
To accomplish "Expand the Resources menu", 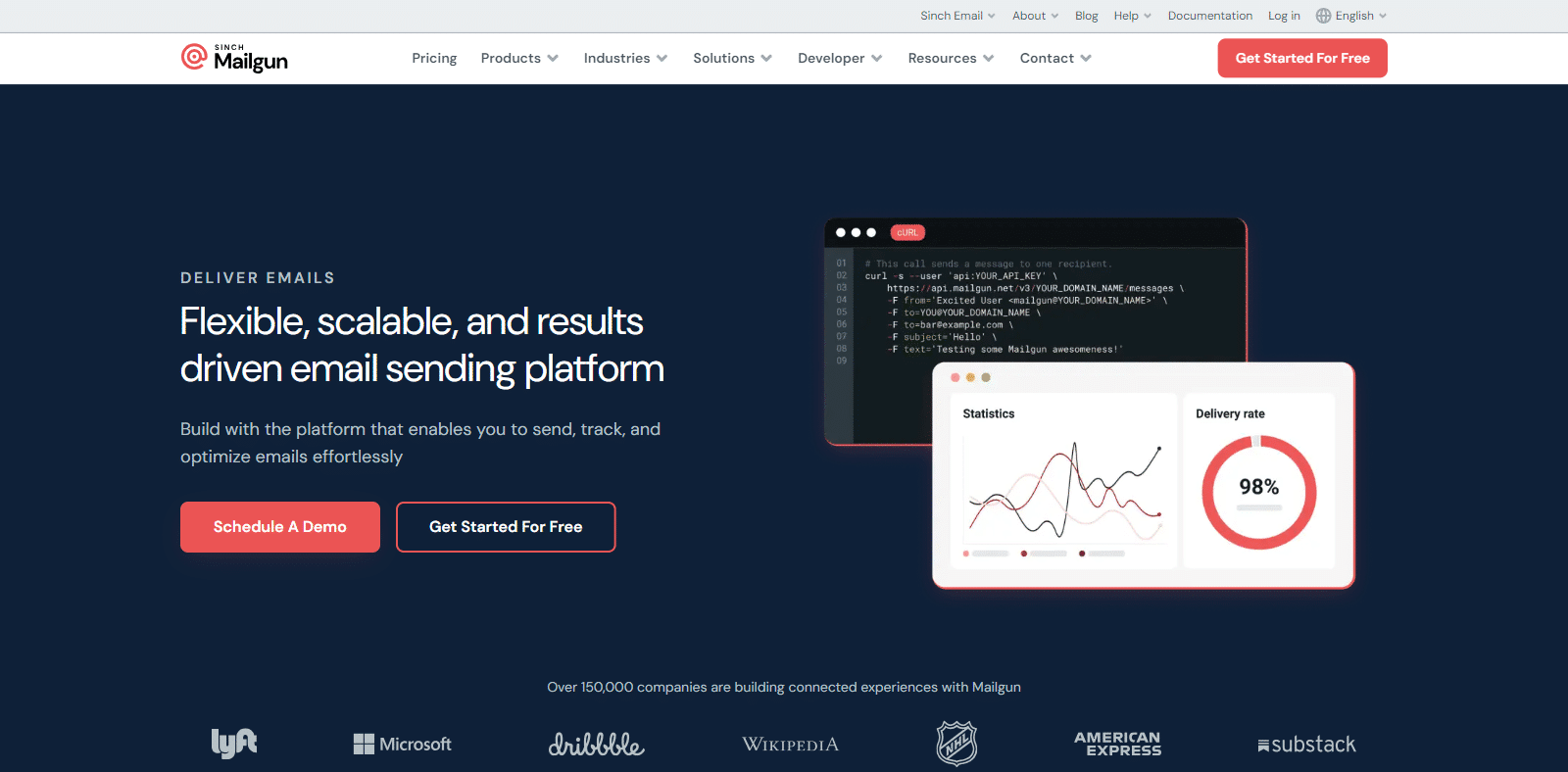I will [951, 58].
